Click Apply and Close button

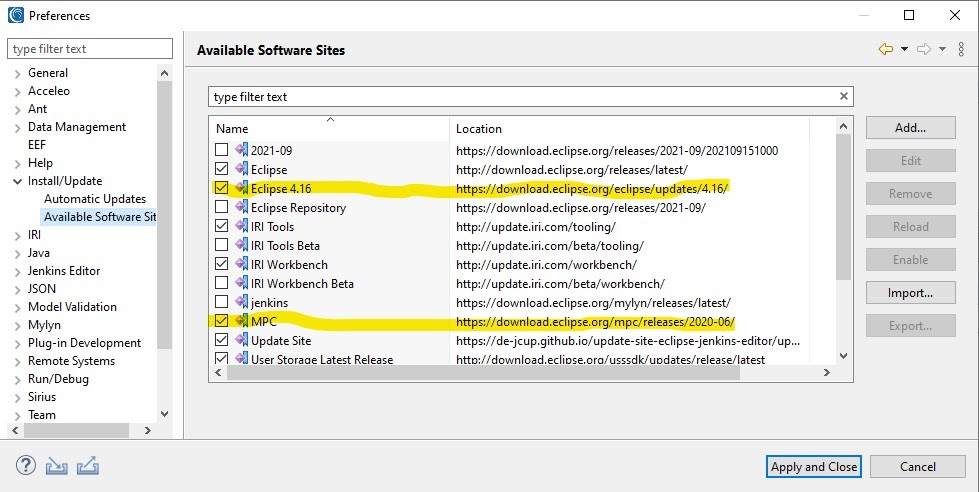(814, 466)
